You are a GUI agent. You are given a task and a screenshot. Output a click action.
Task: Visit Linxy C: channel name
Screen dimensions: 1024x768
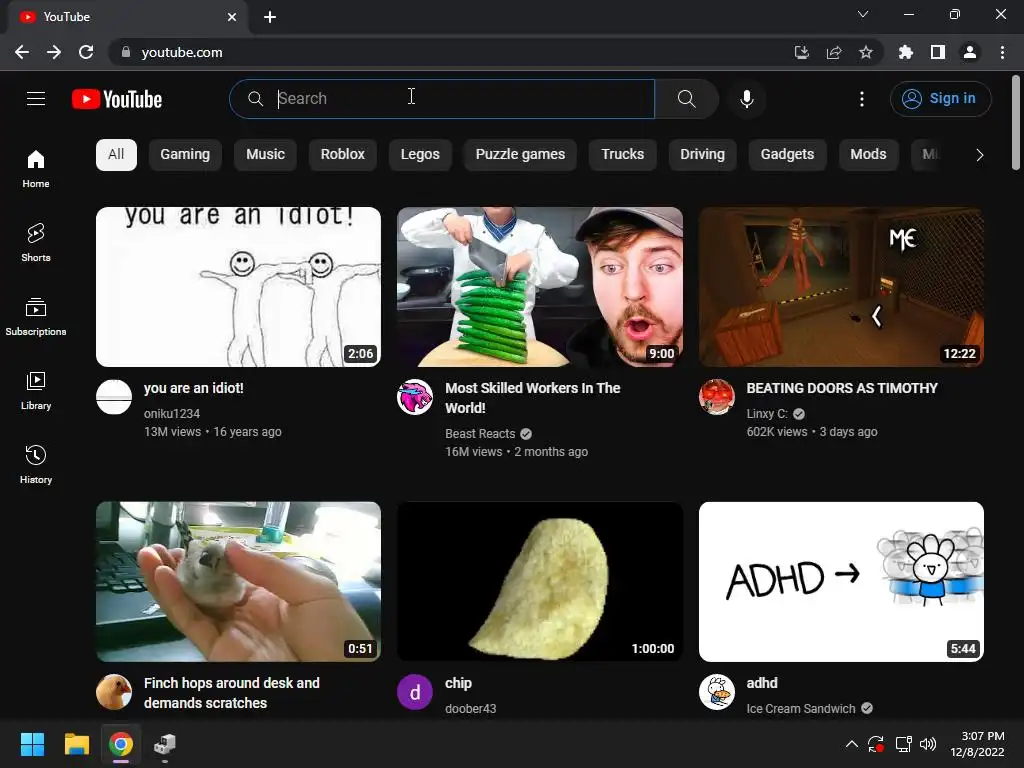(x=767, y=414)
